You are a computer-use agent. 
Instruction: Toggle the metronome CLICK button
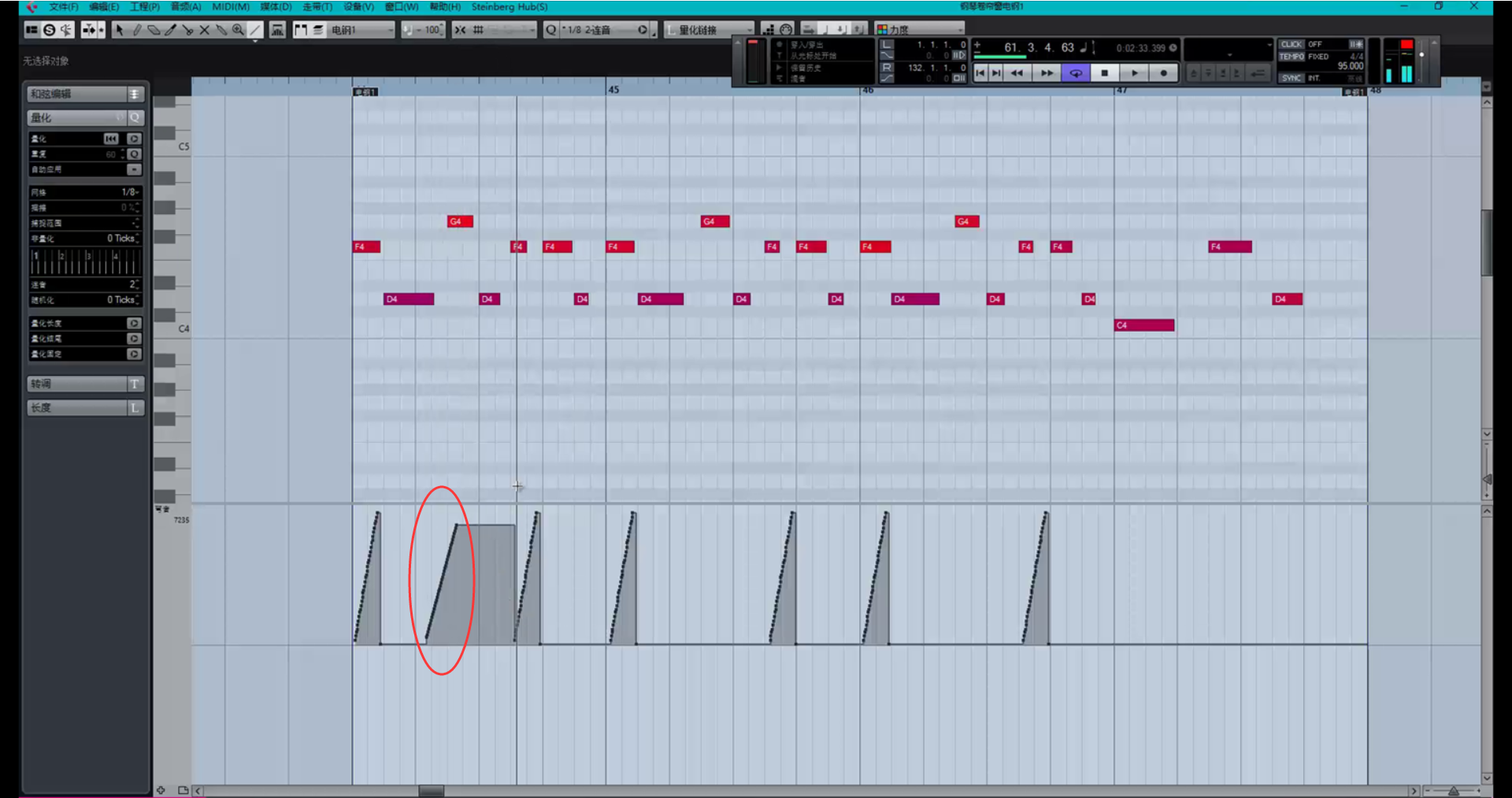(x=1291, y=45)
